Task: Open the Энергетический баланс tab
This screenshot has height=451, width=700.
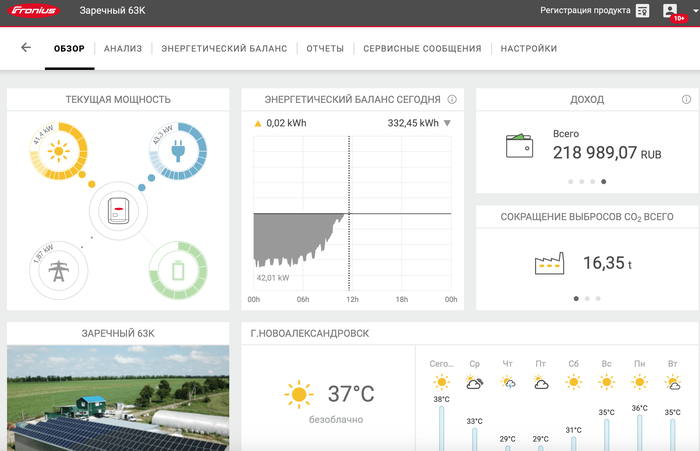Action: [x=224, y=48]
